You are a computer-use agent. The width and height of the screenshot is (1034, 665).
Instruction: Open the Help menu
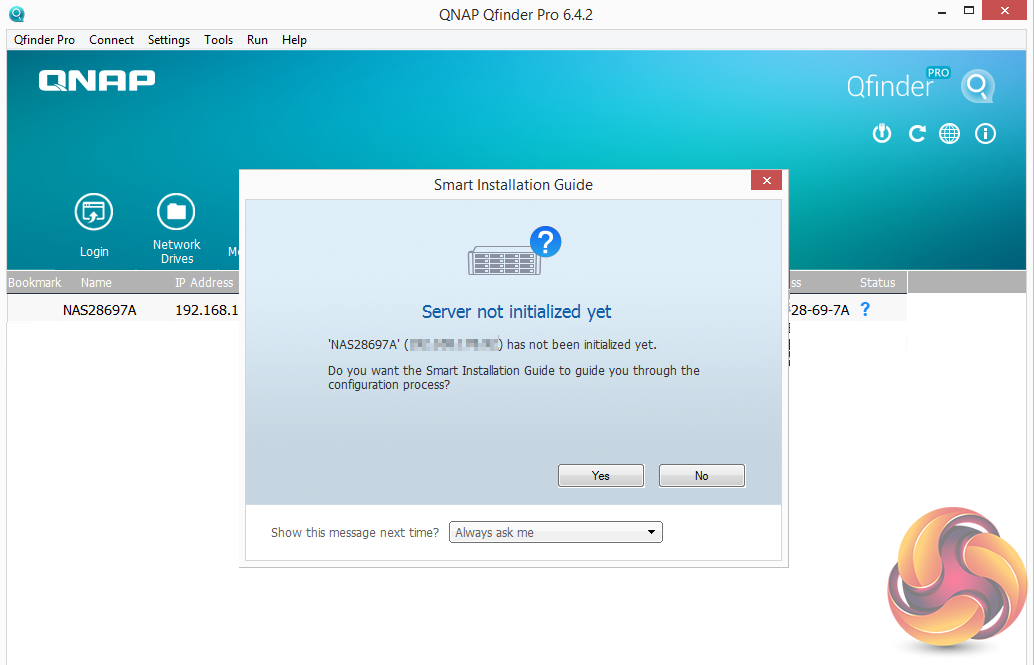[294, 40]
